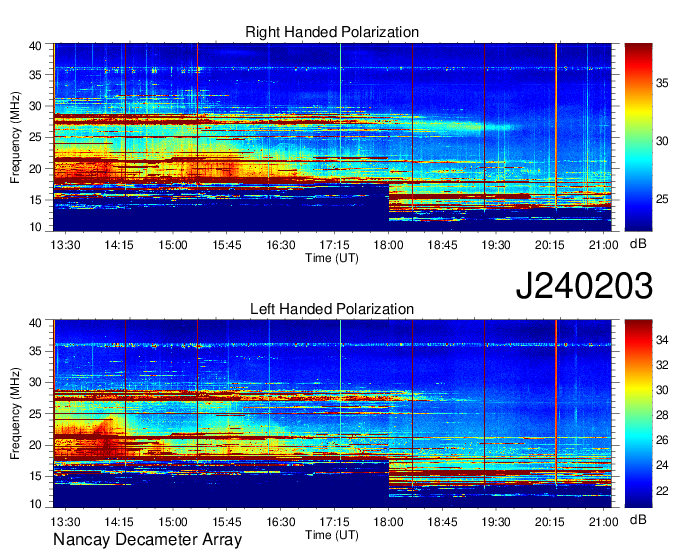Image resolution: width=680 pixels, height=552 pixels.
Task: Click the 20:15 tick on top plot
Action: click(549, 245)
